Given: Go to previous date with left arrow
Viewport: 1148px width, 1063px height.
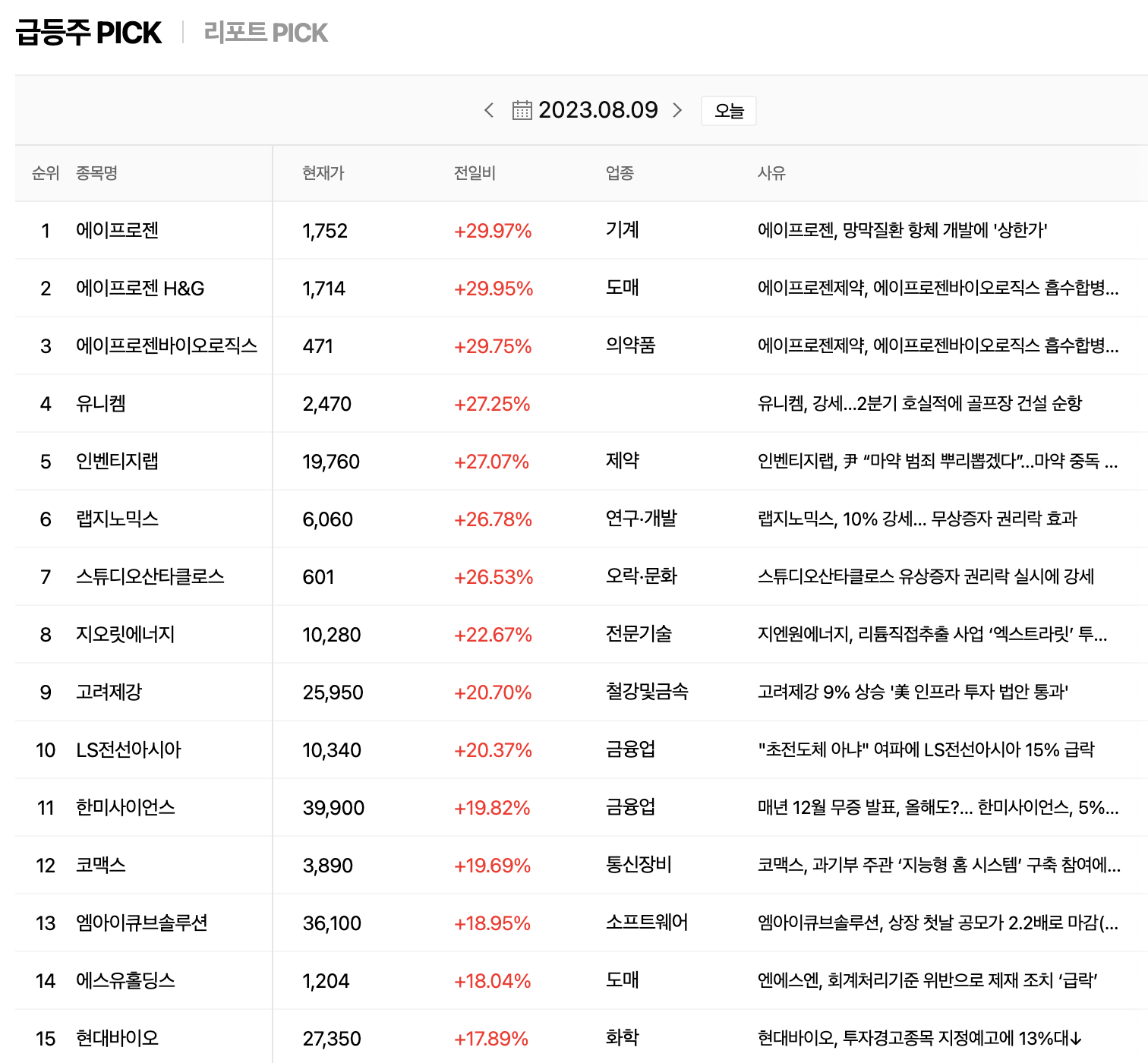Looking at the screenshot, I should [x=489, y=110].
